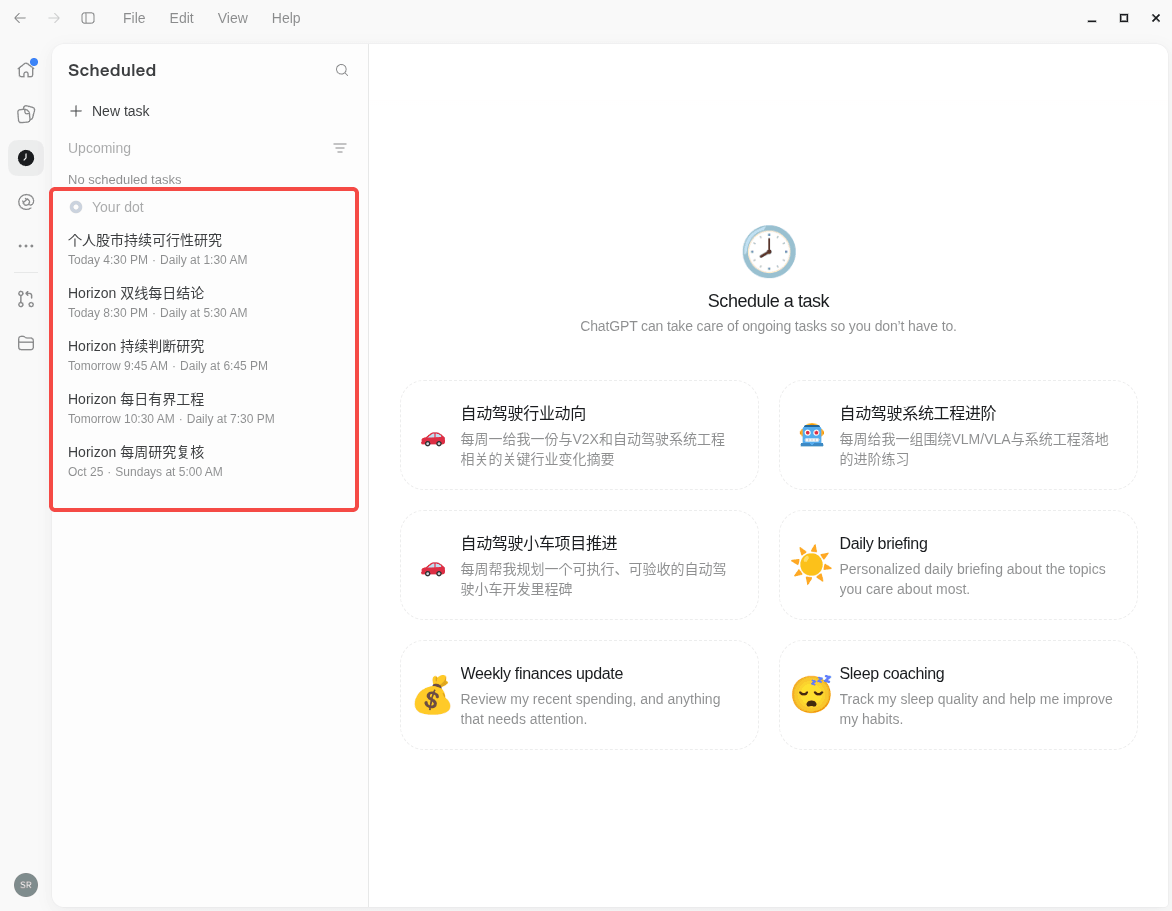Select the Your dot radio indicator
This screenshot has width=1172, height=911.
click(75, 207)
